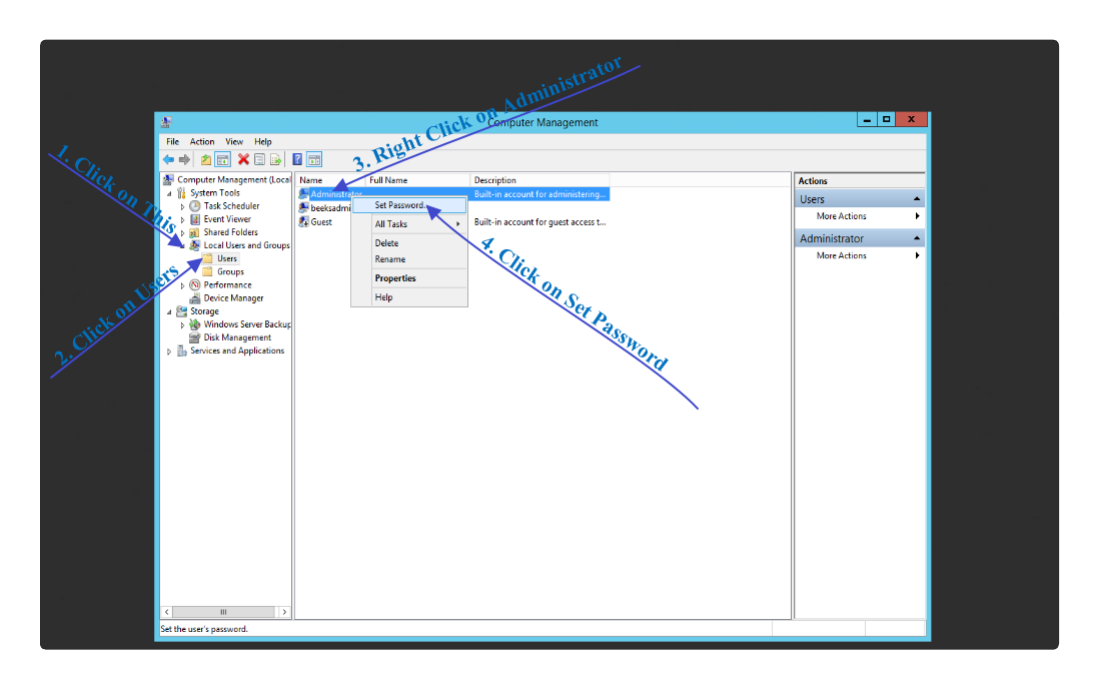The width and height of the screenshot is (1099, 690).
Task: Collapse the Administrator section in Actions pane
Action: pos(916,238)
